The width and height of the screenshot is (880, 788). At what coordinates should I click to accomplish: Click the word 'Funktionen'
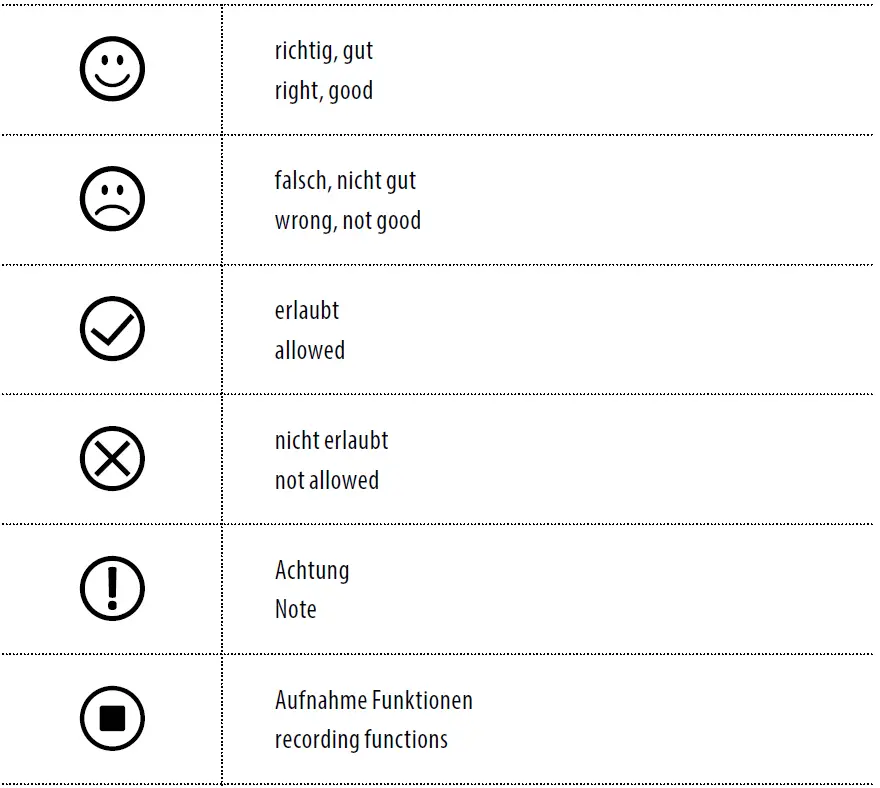(x=422, y=701)
